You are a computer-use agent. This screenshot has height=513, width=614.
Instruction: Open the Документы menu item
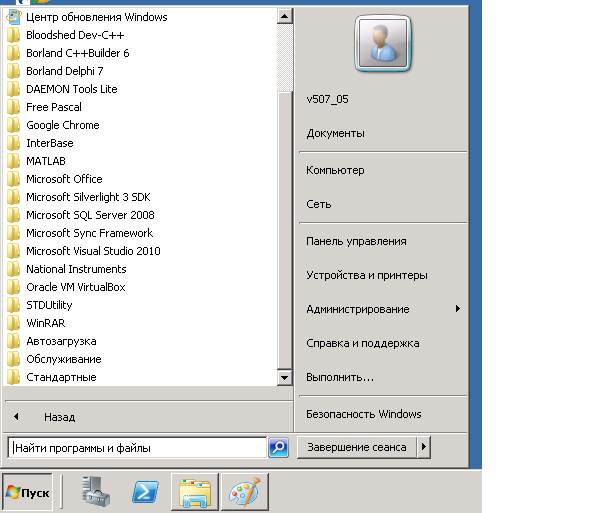[x=335, y=134]
